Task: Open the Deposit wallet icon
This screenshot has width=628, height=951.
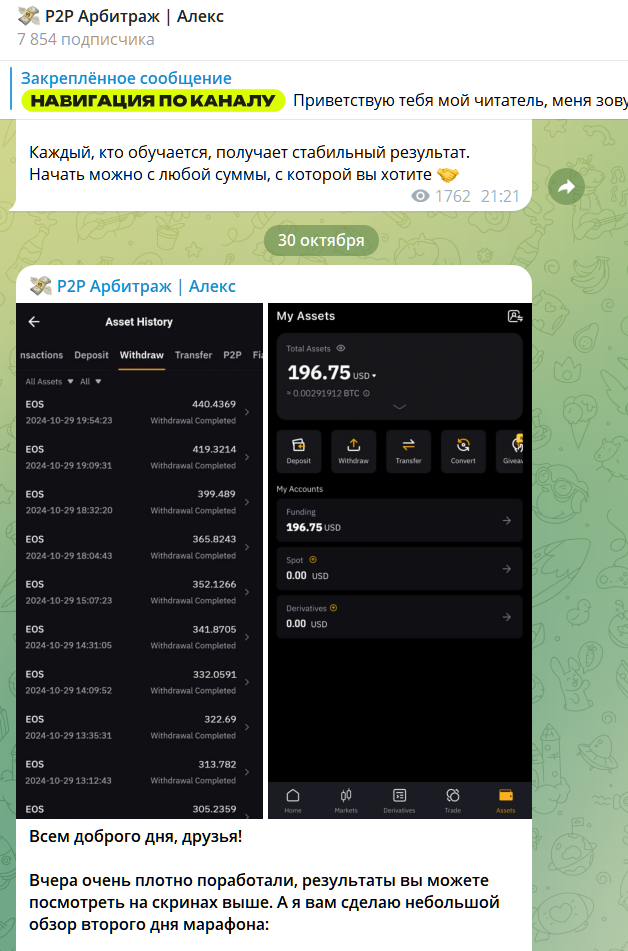Action: tap(299, 445)
